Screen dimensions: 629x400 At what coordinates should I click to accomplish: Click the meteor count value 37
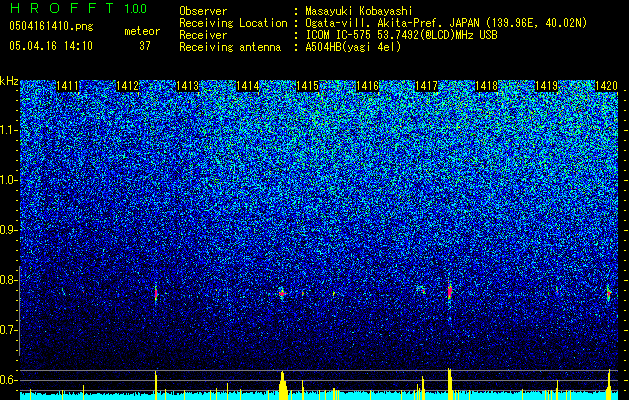tap(145, 46)
